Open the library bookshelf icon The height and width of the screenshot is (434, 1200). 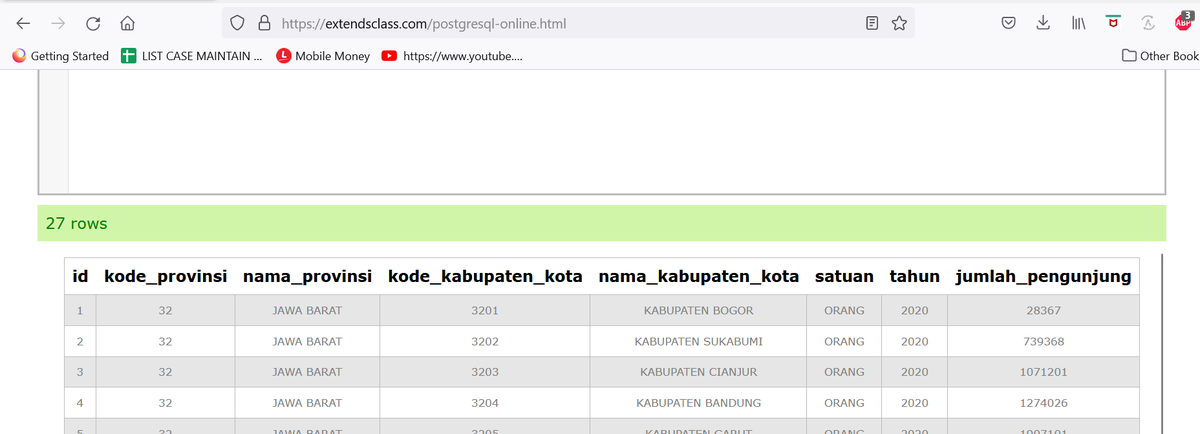click(1079, 23)
